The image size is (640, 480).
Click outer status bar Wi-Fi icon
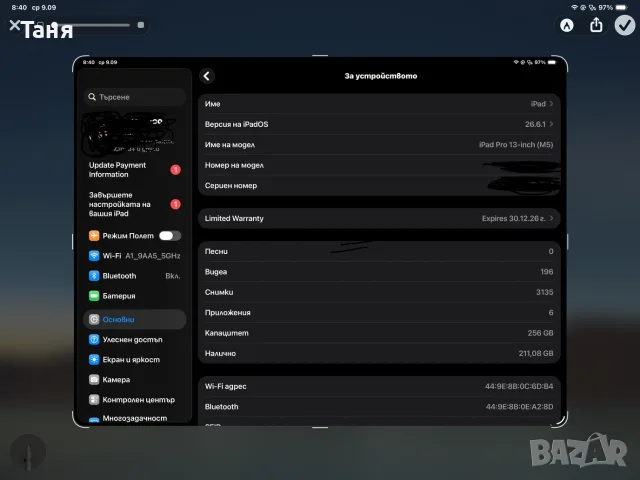pyautogui.click(x=574, y=7)
